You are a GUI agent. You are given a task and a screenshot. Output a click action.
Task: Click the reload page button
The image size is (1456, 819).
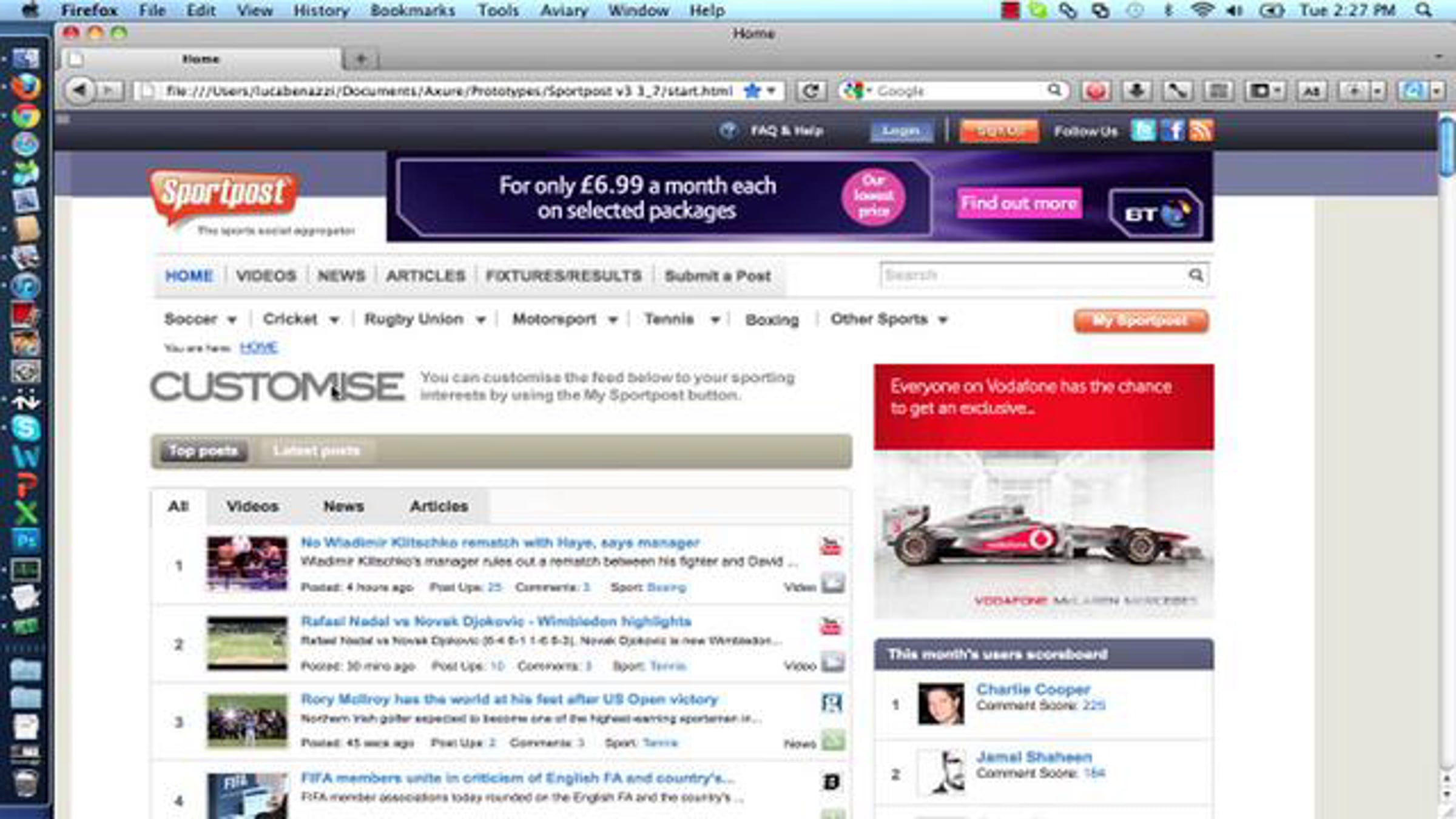pyautogui.click(x=810, y=91)
